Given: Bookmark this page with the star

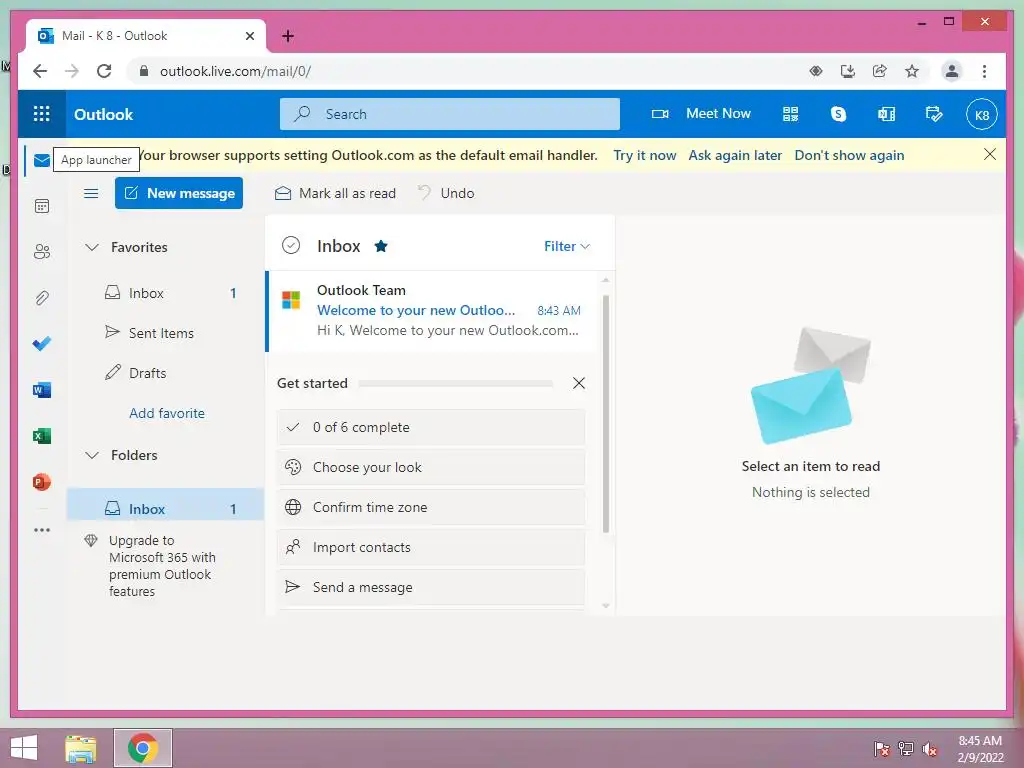Looking at the screenshot, I should (912, 71).
